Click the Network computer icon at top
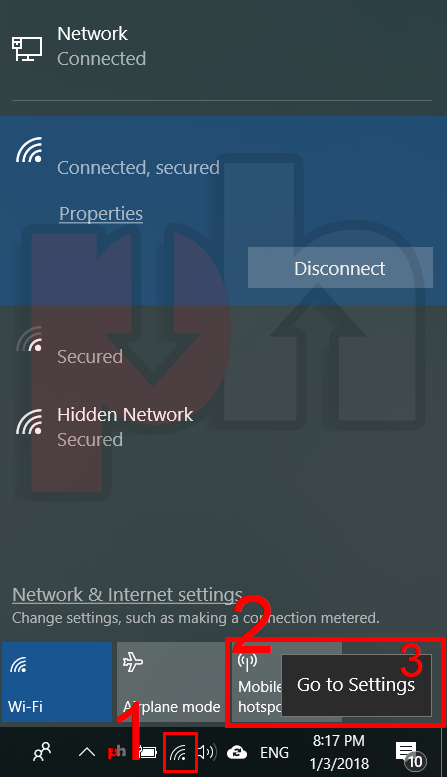The image size is (447, 777). 27,49
